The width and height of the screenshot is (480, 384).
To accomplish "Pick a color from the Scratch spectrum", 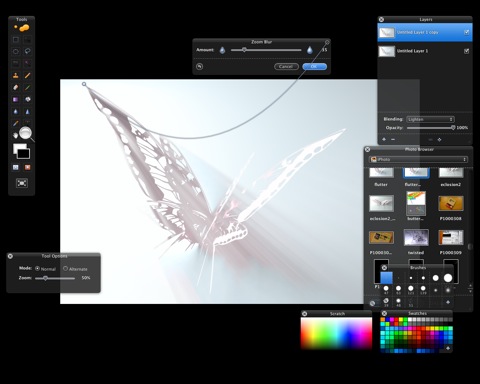I will click(x=336, y=333).
